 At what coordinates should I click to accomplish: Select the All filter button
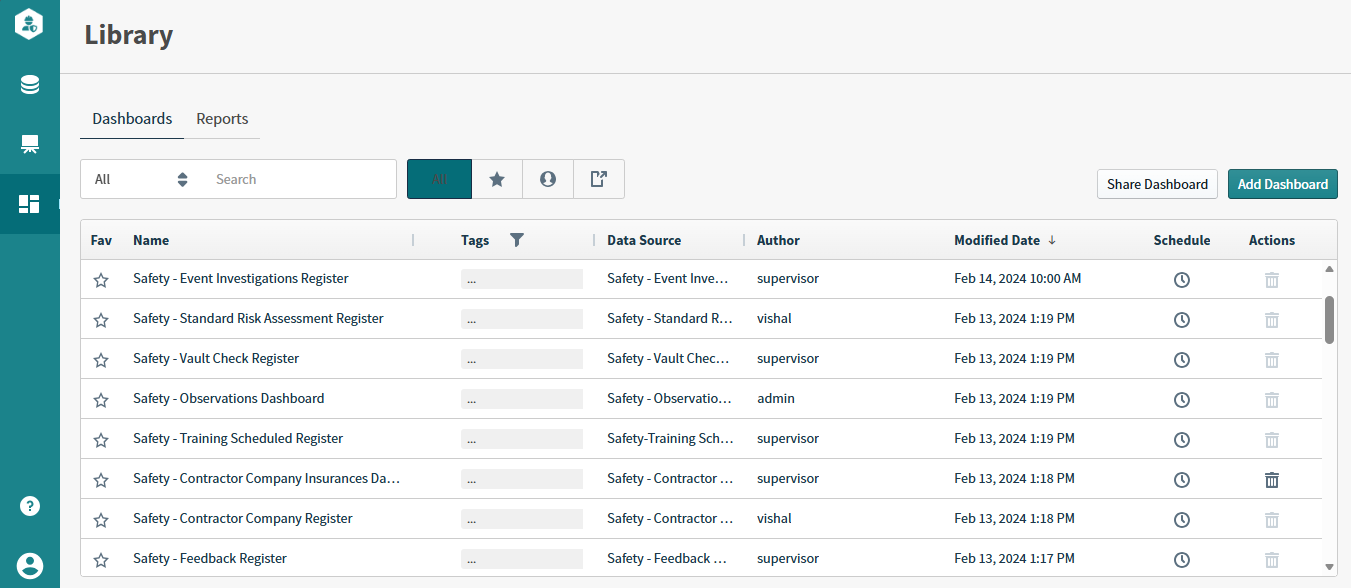pyautogui.click(x=439, y=179)
